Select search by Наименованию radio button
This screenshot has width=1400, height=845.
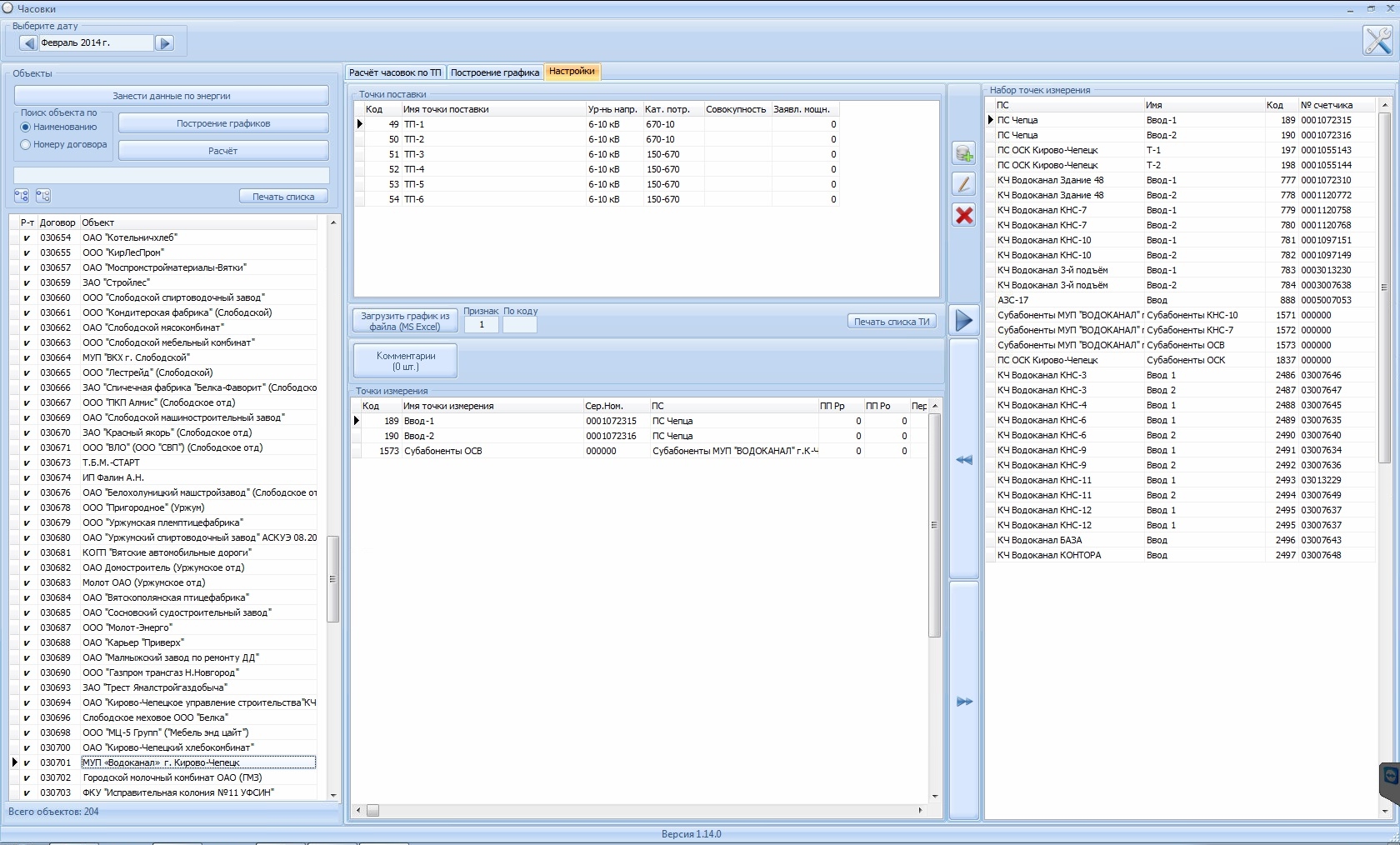(x=26, y=127)
